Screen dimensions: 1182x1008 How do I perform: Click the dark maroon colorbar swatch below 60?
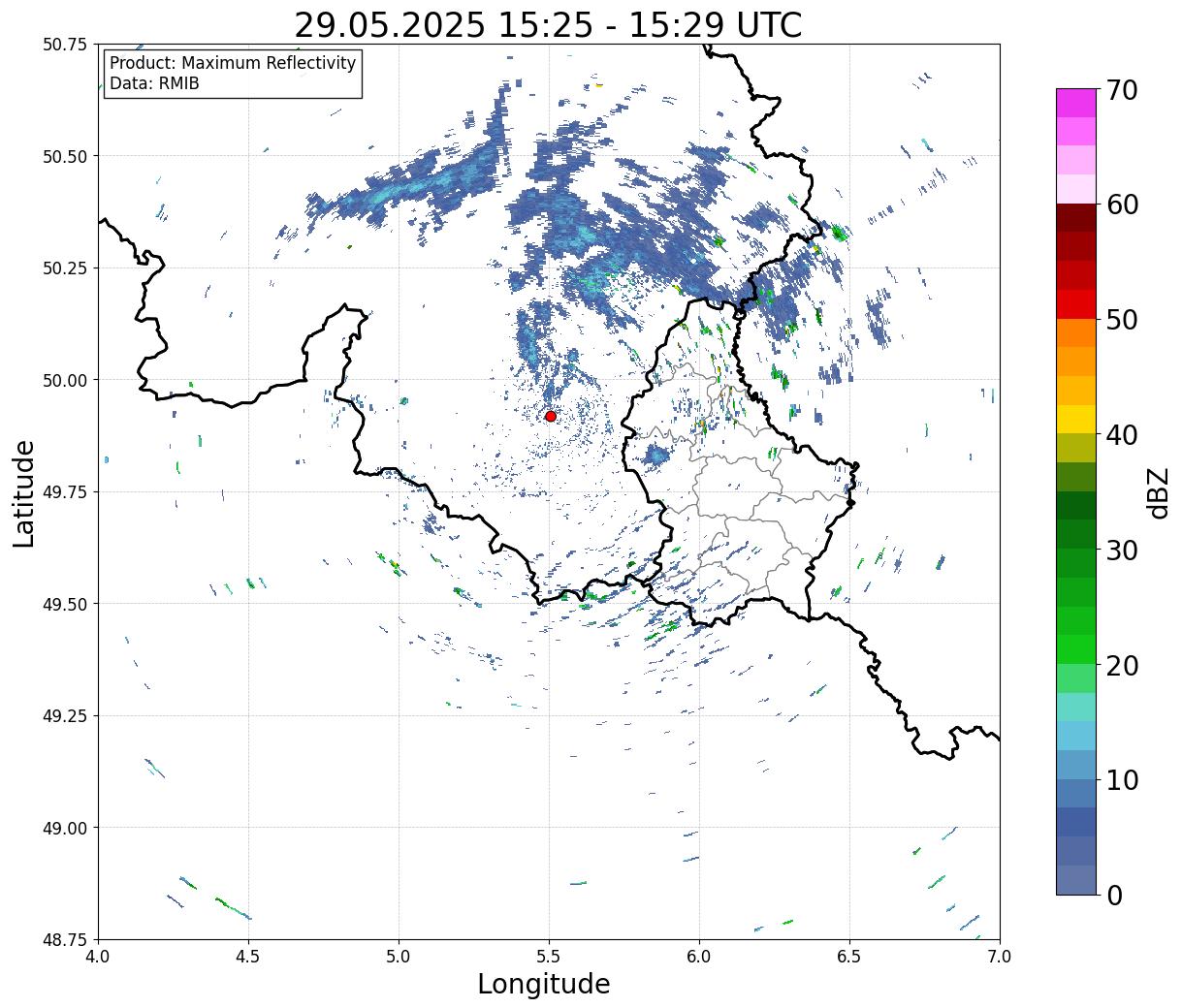point(1076,217)
